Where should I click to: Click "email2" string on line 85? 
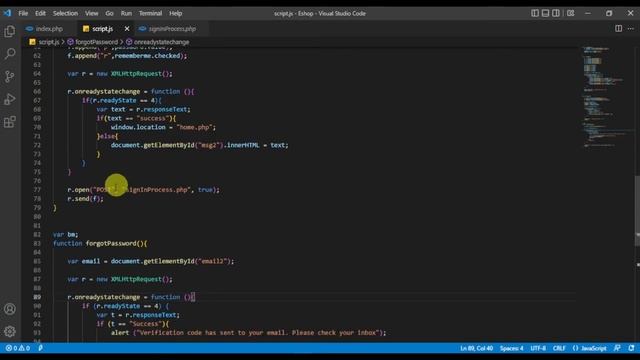212,261
